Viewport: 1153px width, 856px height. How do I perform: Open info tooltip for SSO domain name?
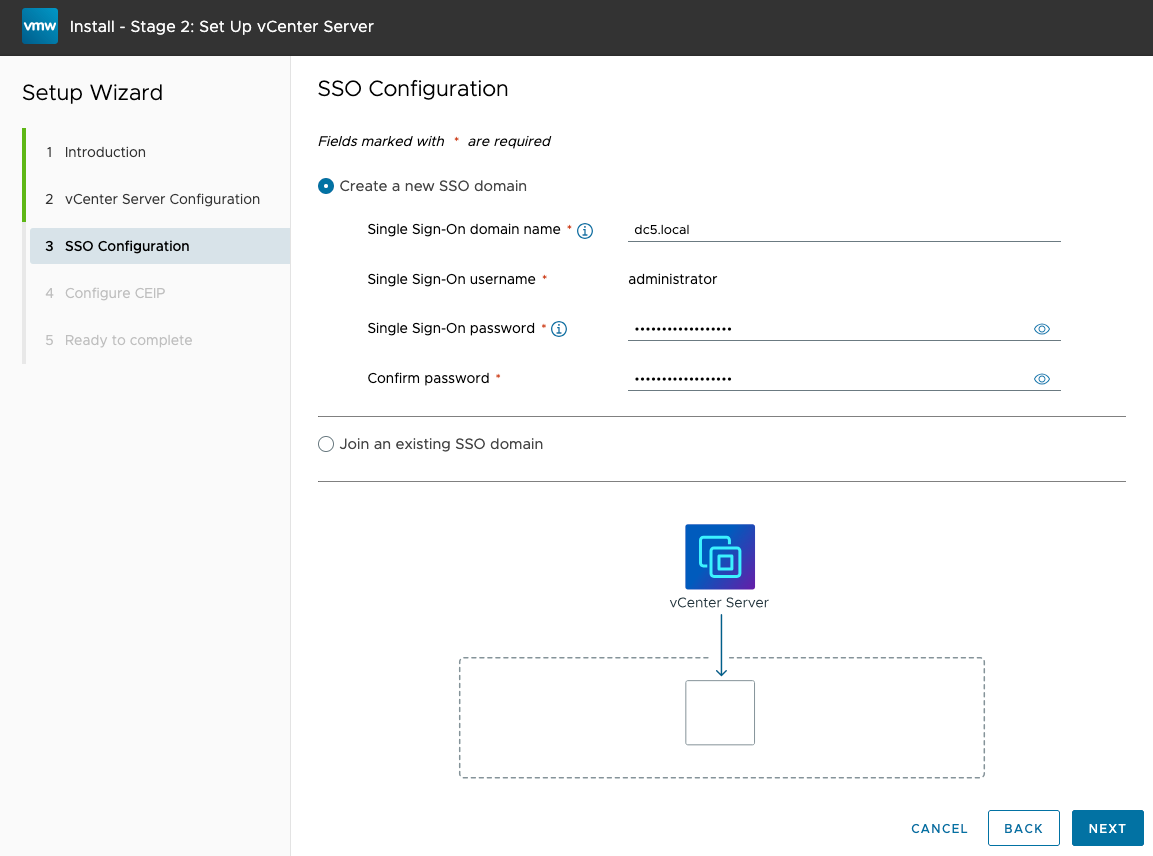(585, 231)
